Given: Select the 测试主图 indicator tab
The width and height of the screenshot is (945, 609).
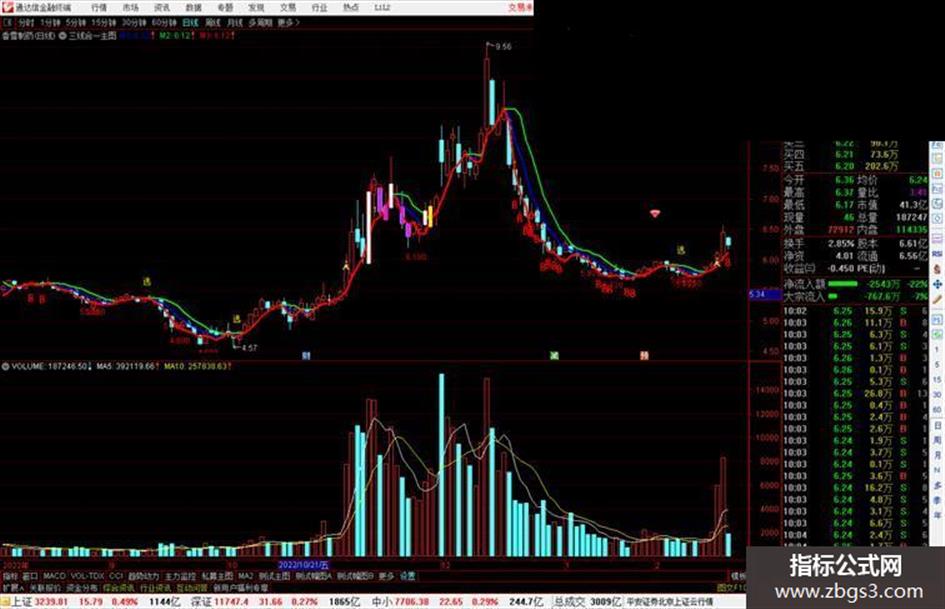Looking at the screenshot, I should 274,576.
